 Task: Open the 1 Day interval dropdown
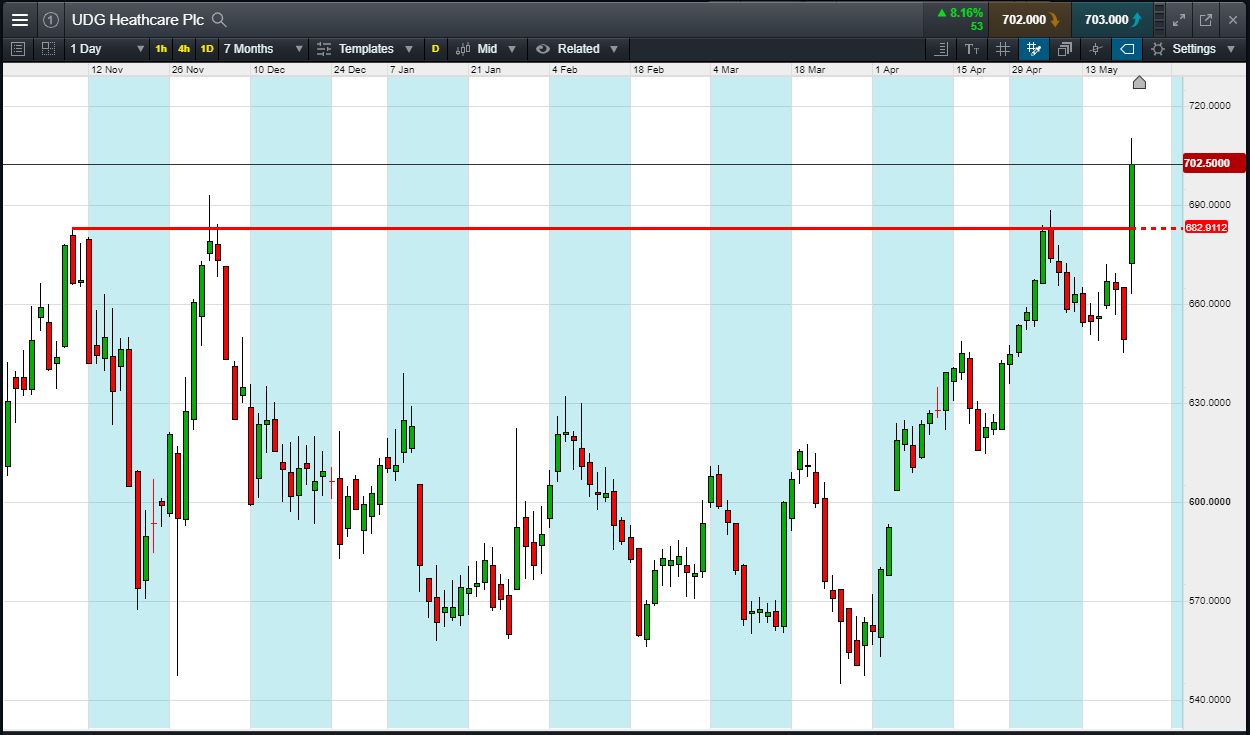pos(107,48)
